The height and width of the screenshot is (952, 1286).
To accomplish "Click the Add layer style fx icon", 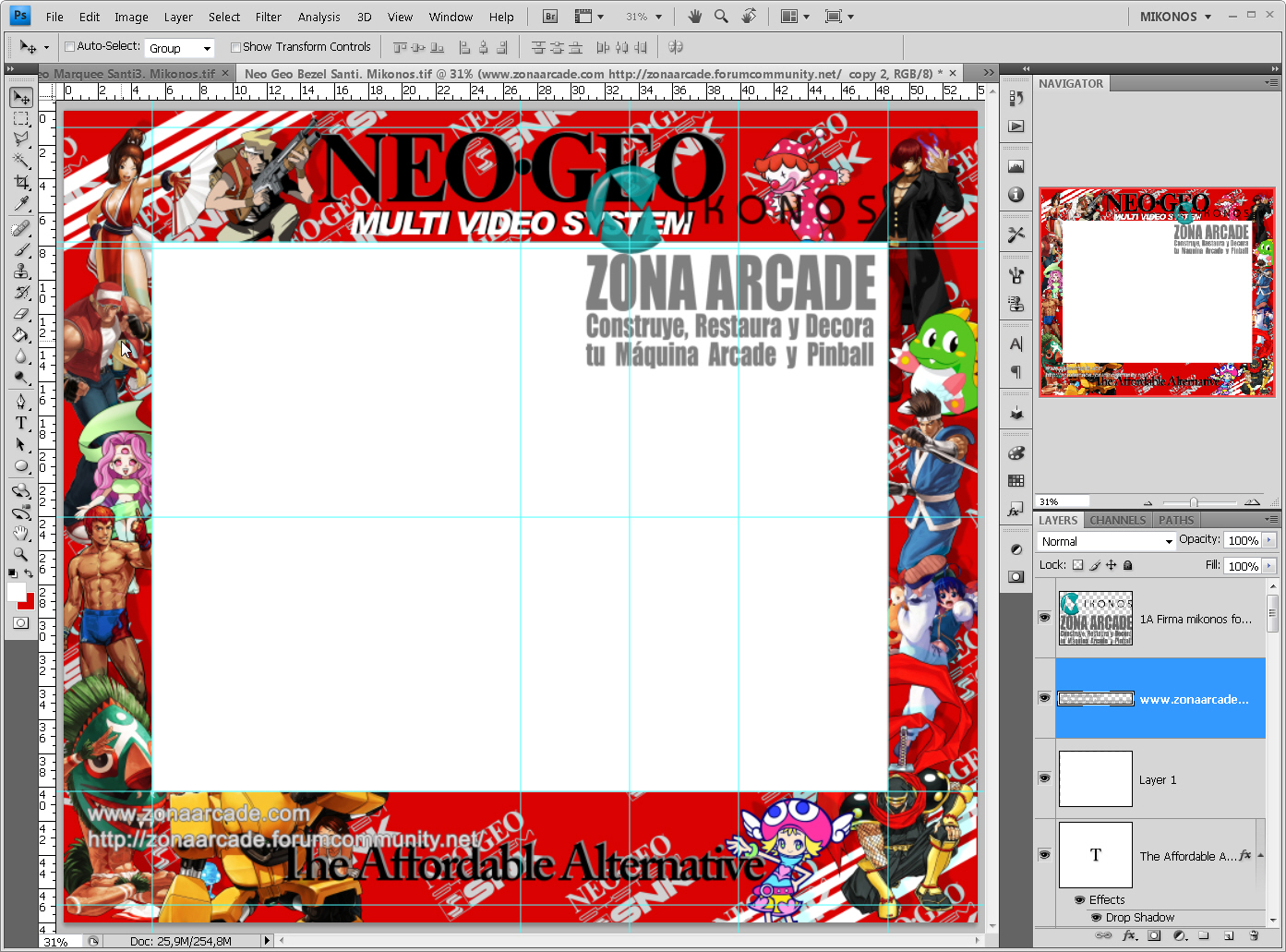I will (1130, 934).
